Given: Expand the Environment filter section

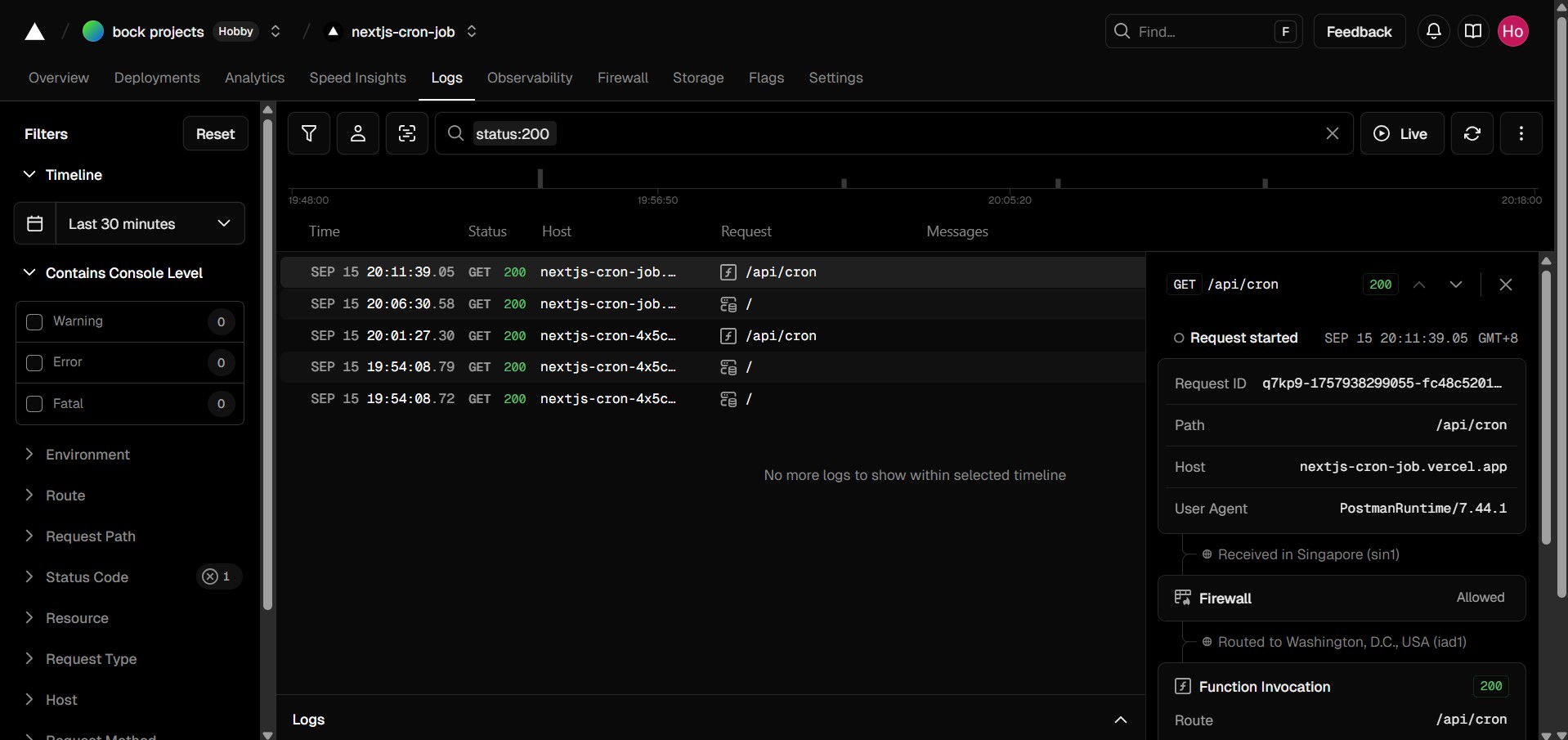Looking at the screenshot, I should click(87, 455).
